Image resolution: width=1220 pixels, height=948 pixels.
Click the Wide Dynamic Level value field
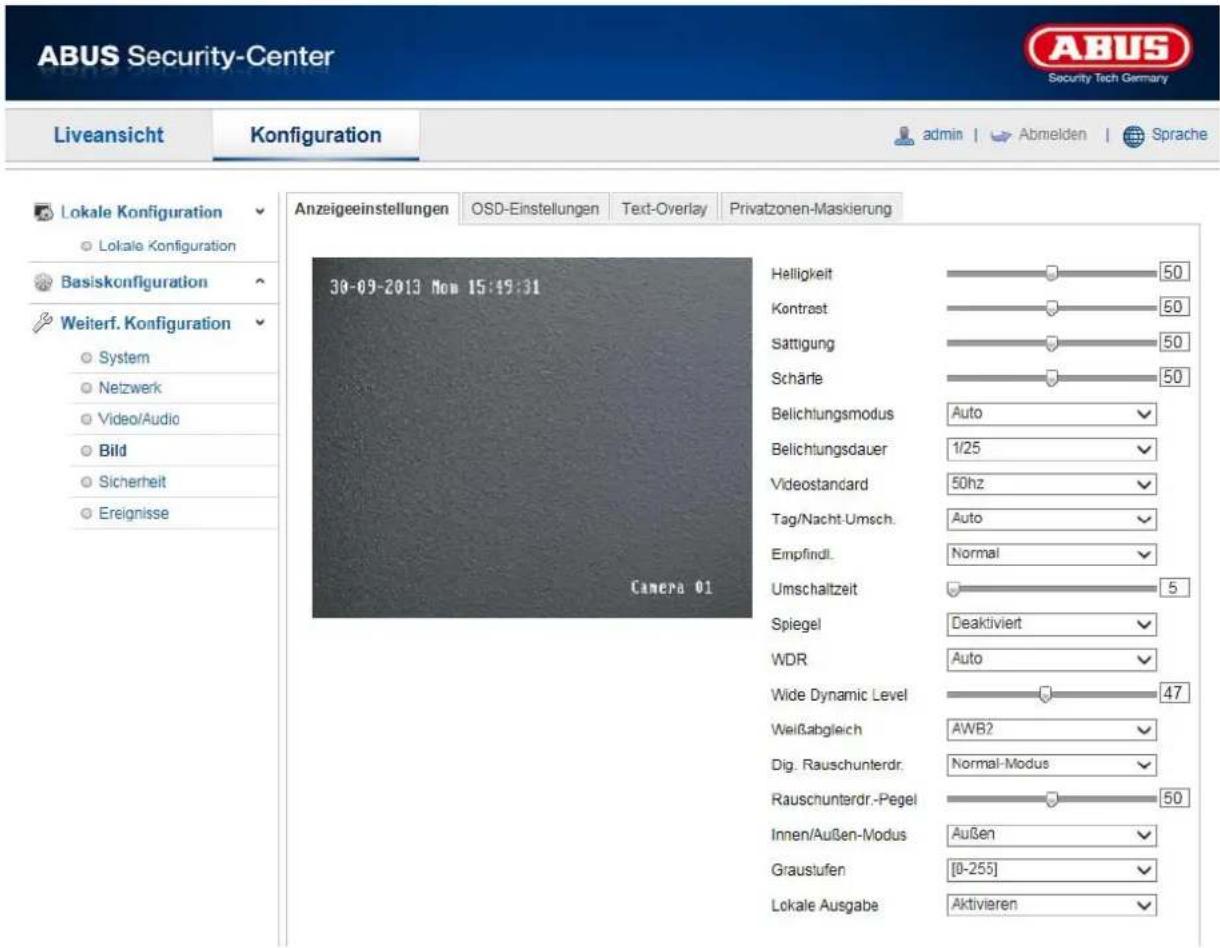1174,693
